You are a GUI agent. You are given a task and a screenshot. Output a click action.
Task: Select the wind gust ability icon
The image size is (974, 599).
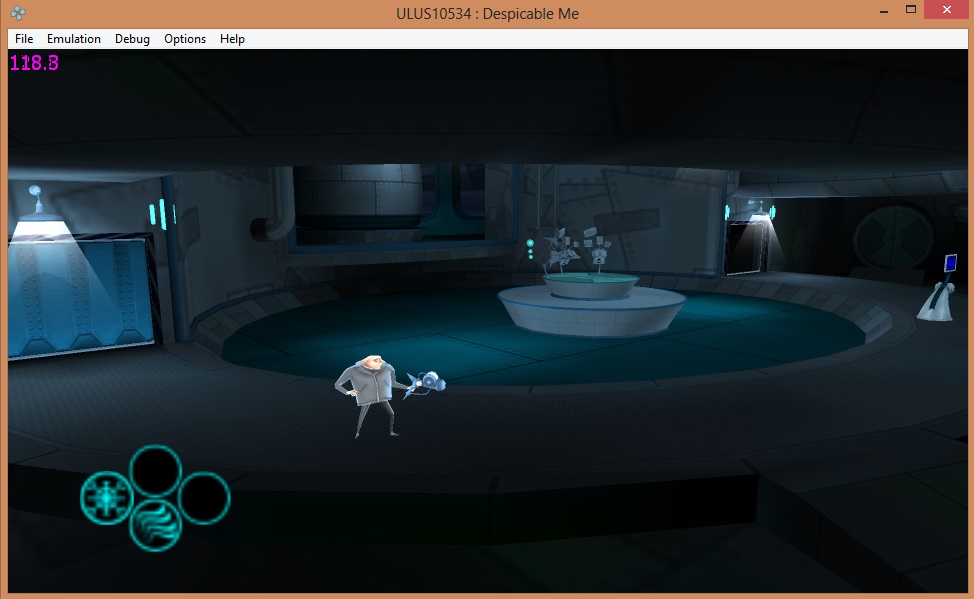click(155, 524)
